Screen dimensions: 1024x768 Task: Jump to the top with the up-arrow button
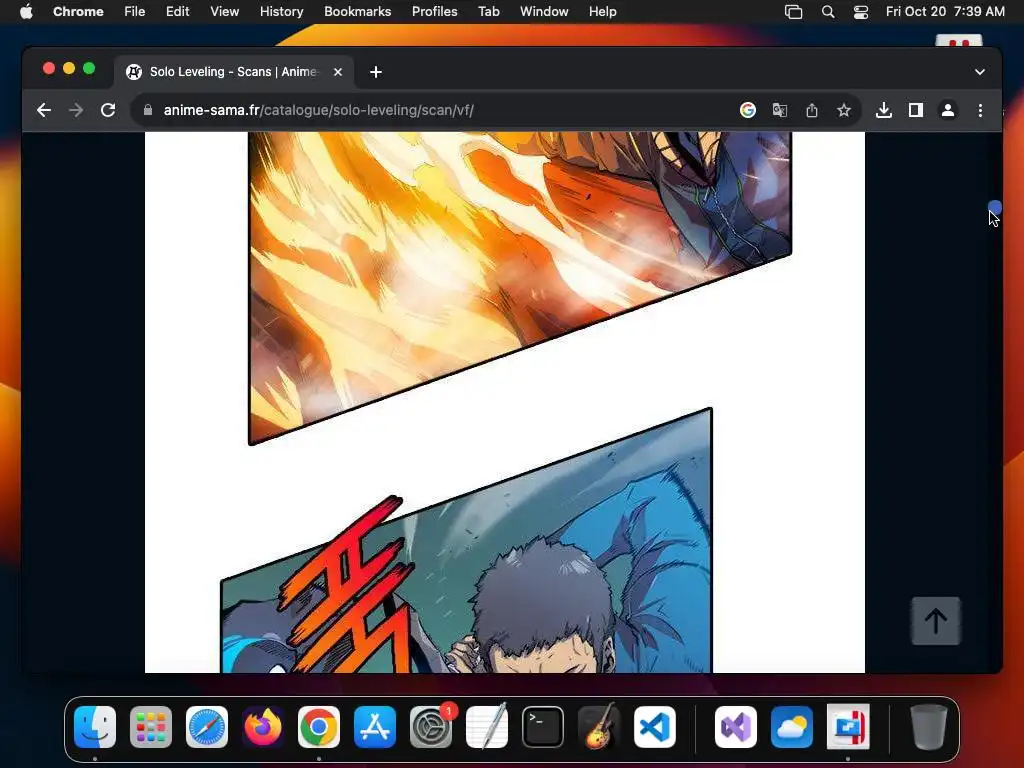(x=936, y=620)
